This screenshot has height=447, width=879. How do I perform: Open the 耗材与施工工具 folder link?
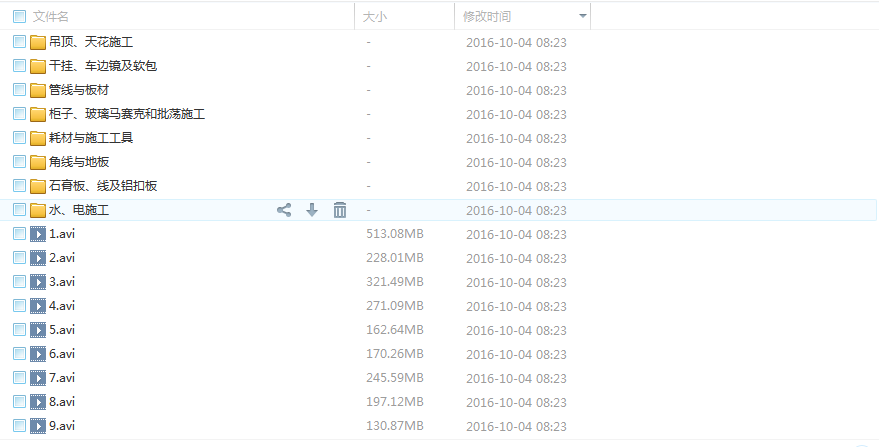point(91,138)
